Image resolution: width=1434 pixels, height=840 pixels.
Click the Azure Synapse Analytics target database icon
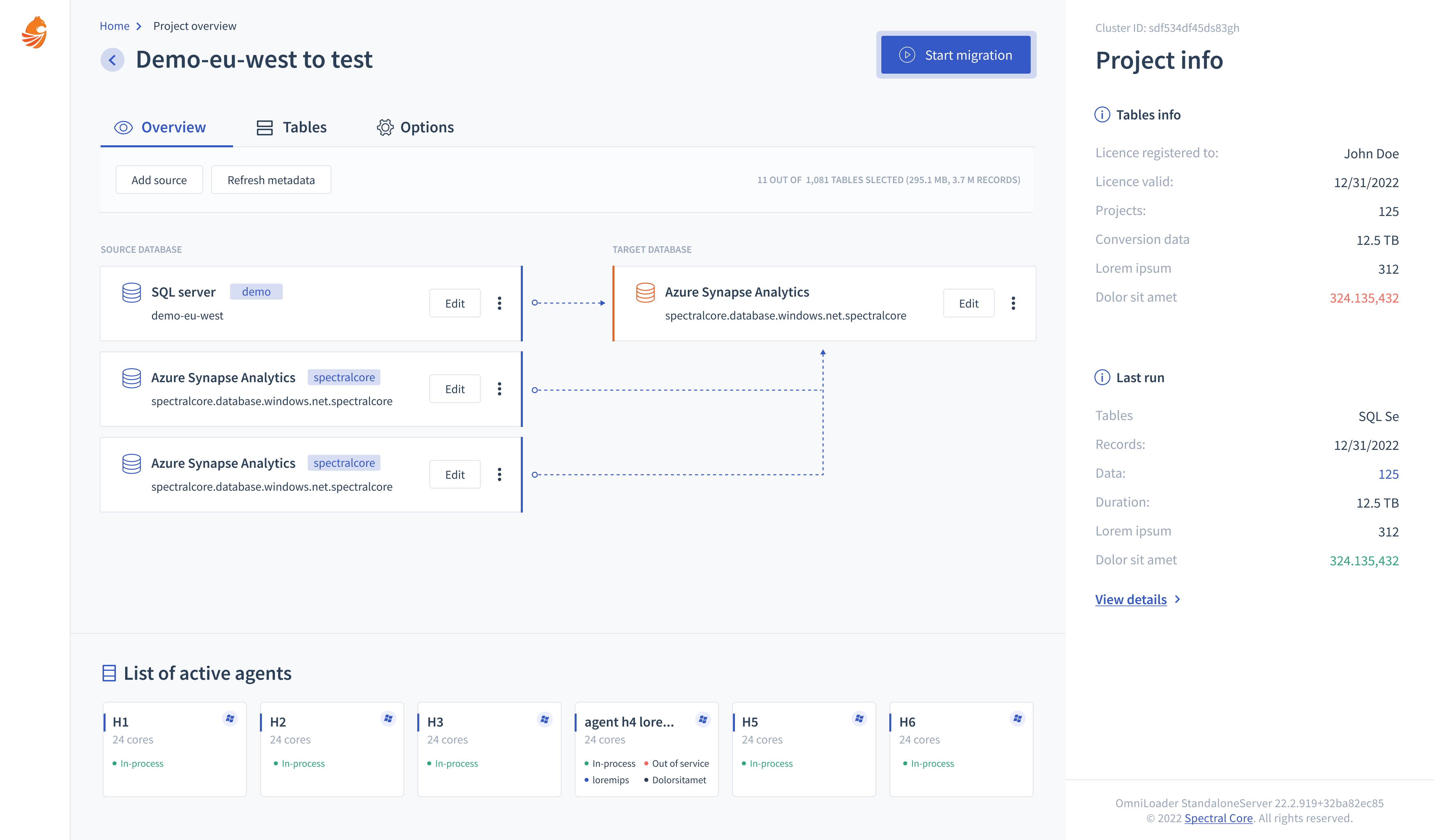pos(645,292)
